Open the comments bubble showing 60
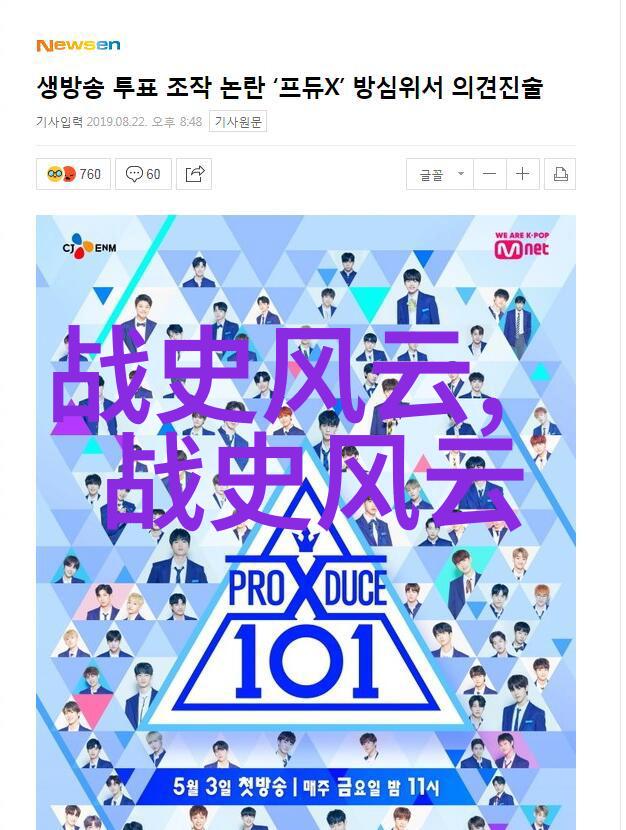Viewport: 626px width, 830px height. coord(143,174)
